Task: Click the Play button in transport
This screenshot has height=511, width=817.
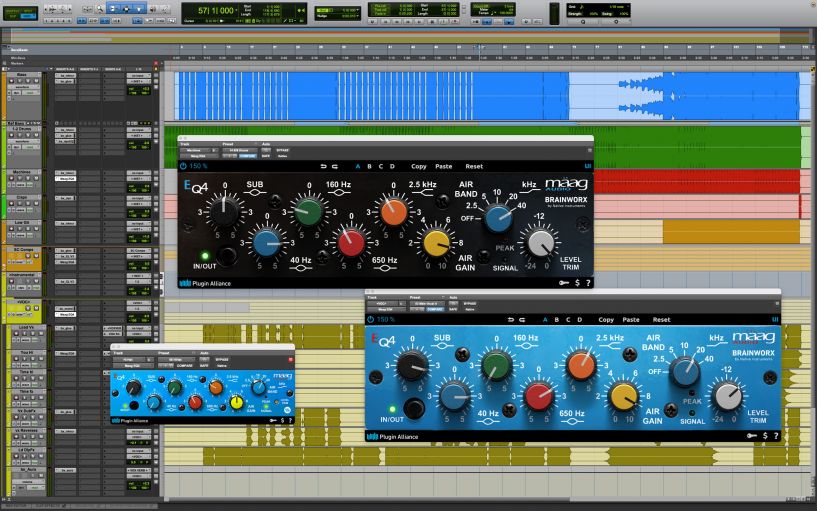Action: tap(442, 21)
